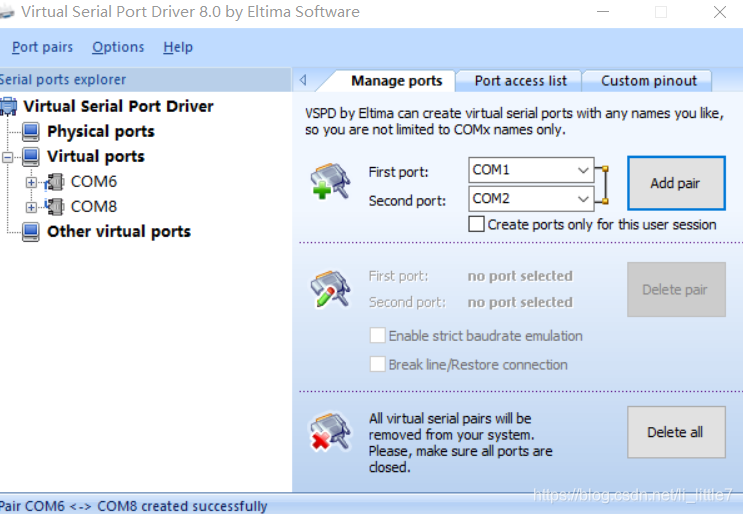
Task: Click the Delete pair button
Action: (x=676, y=289)
